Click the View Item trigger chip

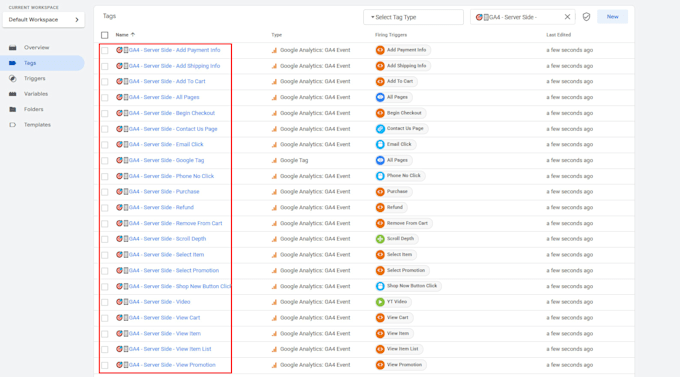click(394, 334)
